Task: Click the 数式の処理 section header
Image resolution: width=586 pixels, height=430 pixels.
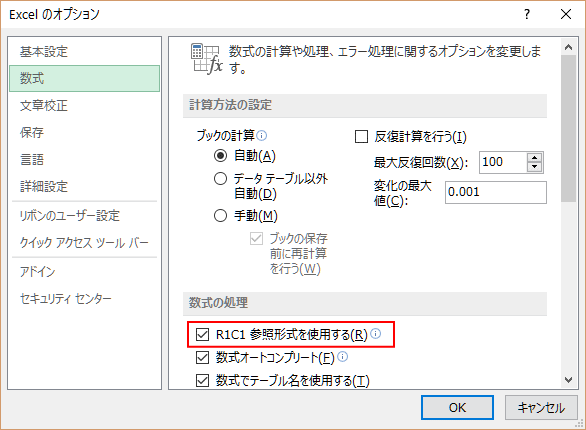Action: point(365,303)
